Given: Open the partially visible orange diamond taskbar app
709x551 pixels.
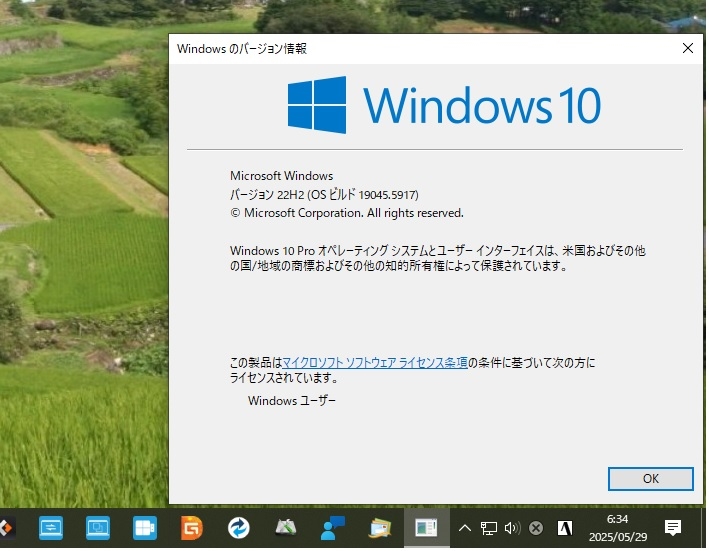Looking at the screenshot, I should click(6, 530).
